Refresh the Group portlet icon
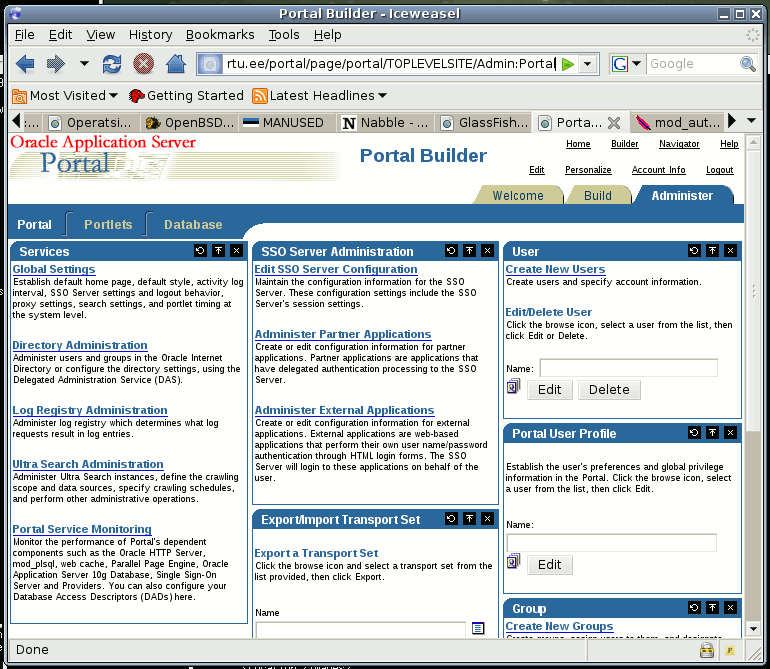The height and width of the screenshot is (669, 770). [x=694, y=608]
